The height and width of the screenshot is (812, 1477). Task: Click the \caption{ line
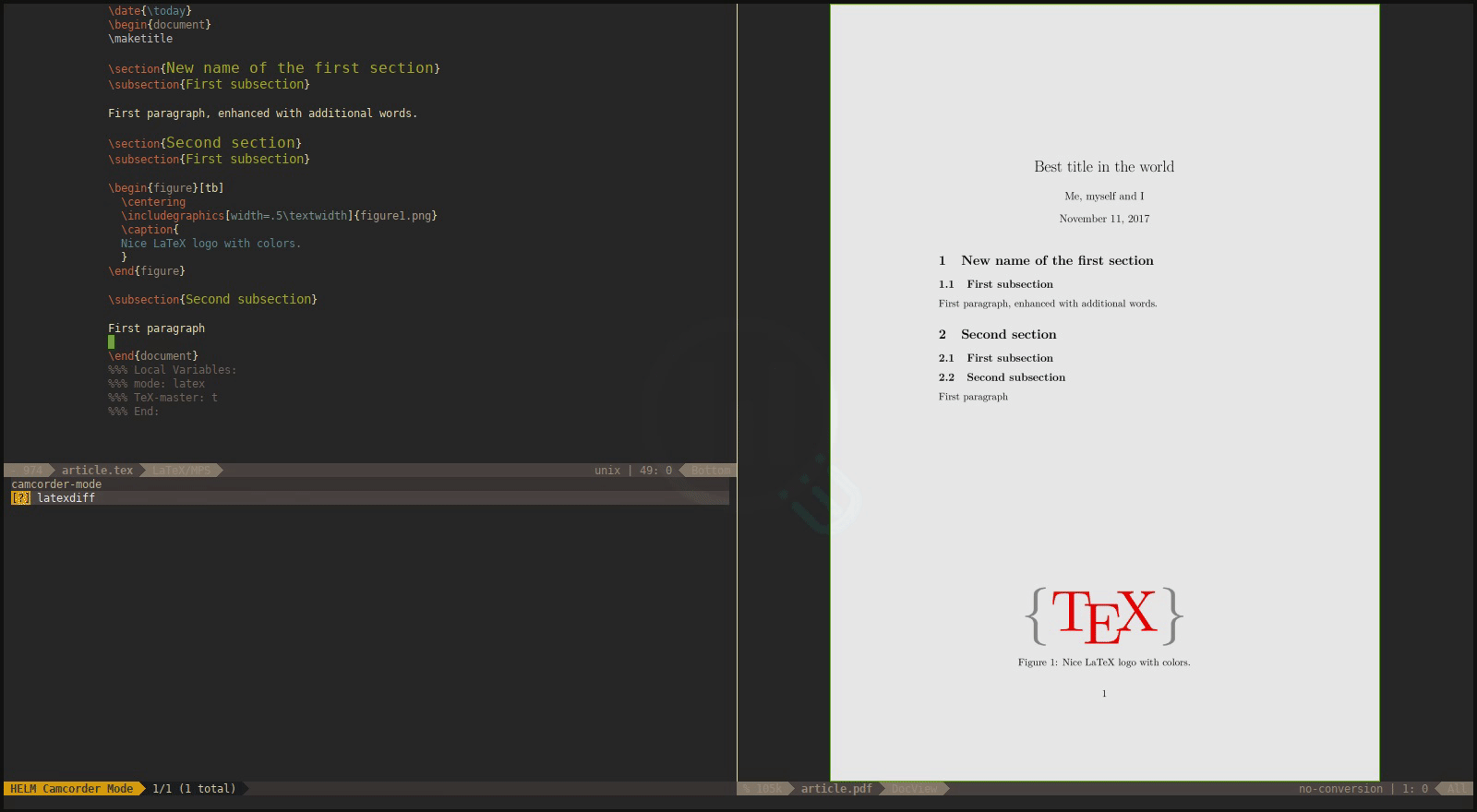click(150, 230)
